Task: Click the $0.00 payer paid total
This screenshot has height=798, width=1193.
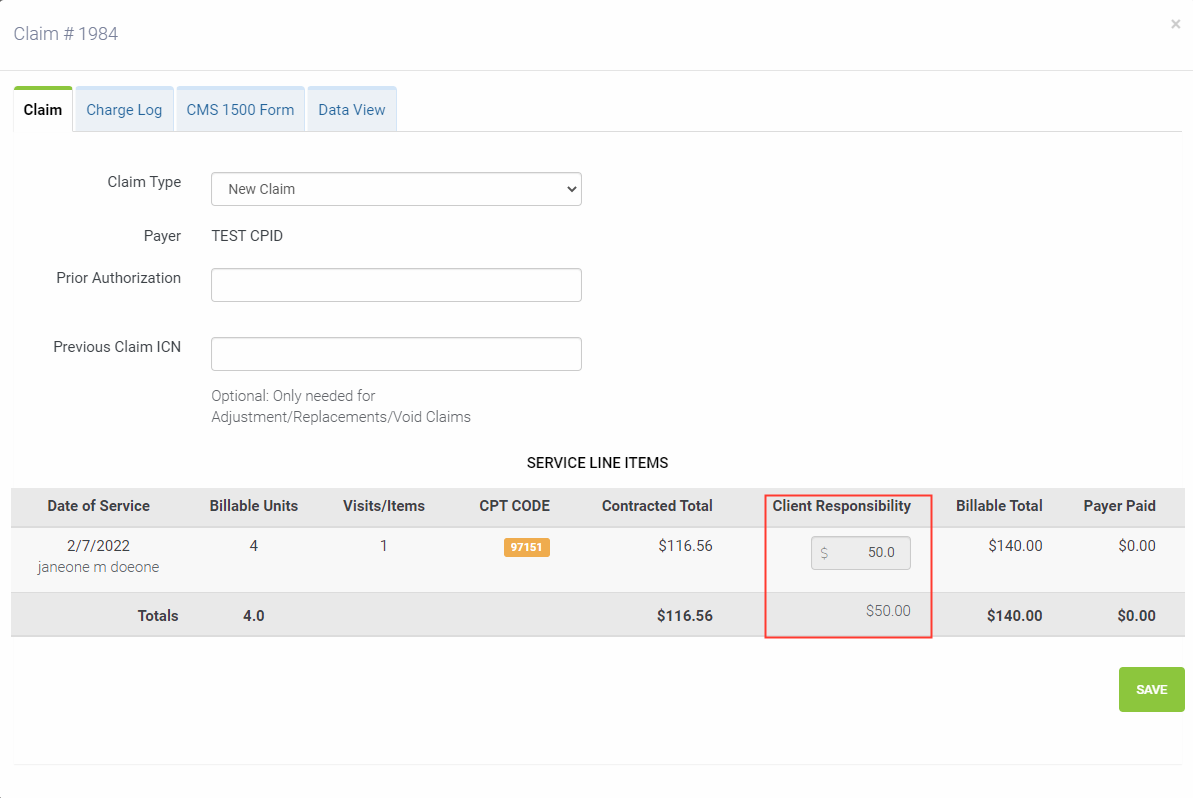Action: point(1136,615)
